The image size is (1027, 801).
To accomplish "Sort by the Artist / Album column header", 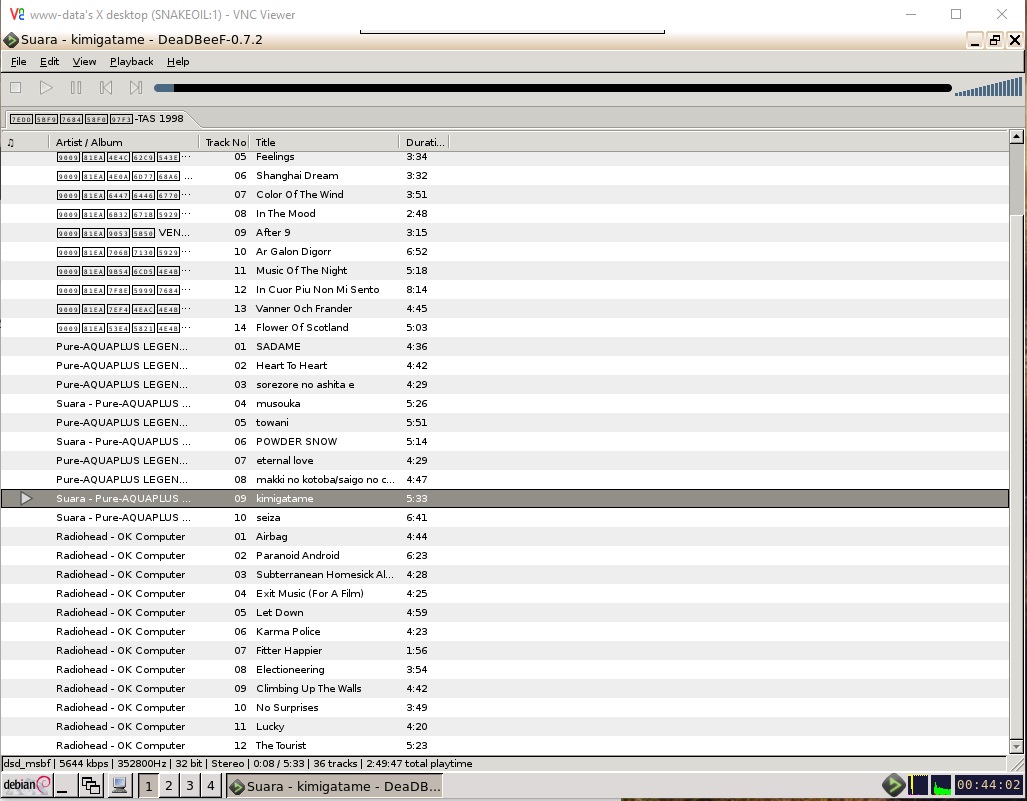I will [x=124, y=142].
